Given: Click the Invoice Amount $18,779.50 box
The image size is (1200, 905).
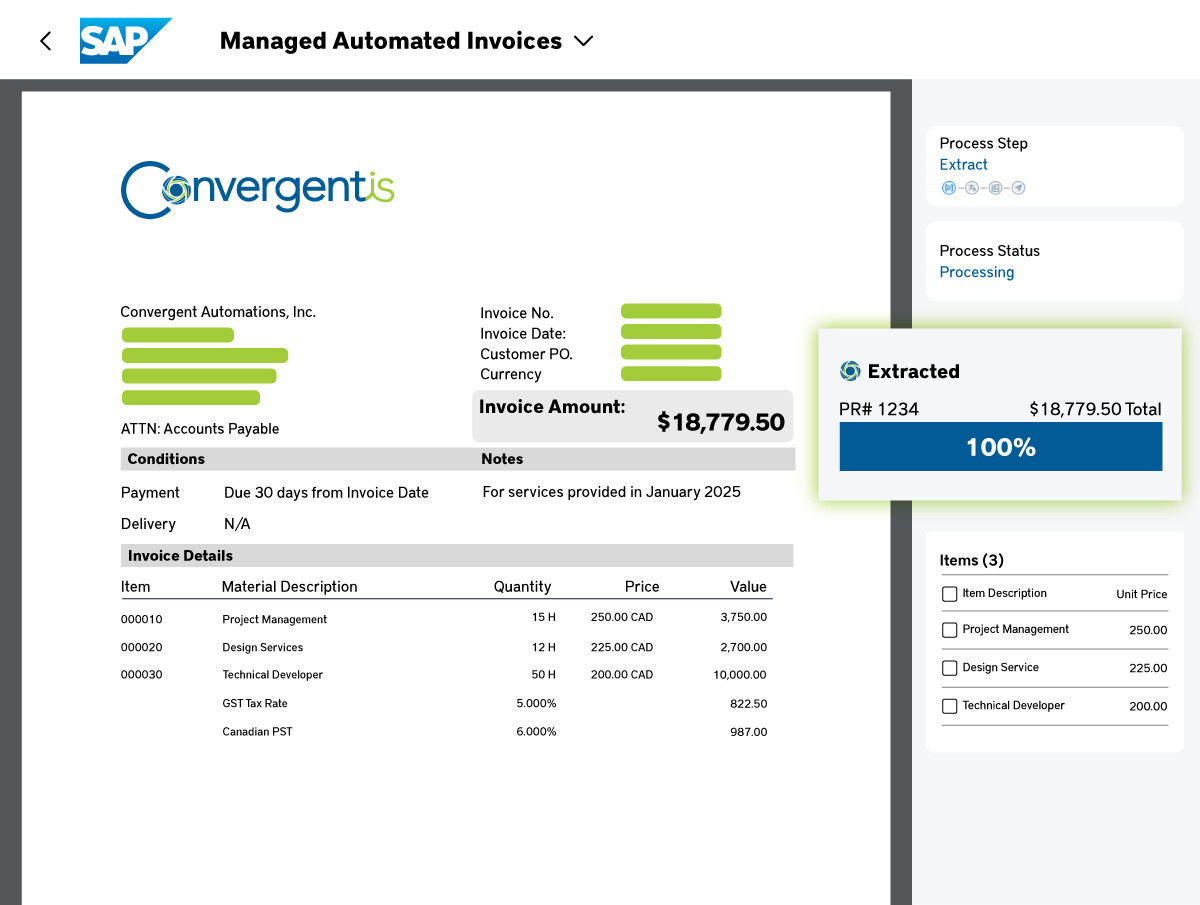Looking at the screenshot, I should tap(632, 415).
